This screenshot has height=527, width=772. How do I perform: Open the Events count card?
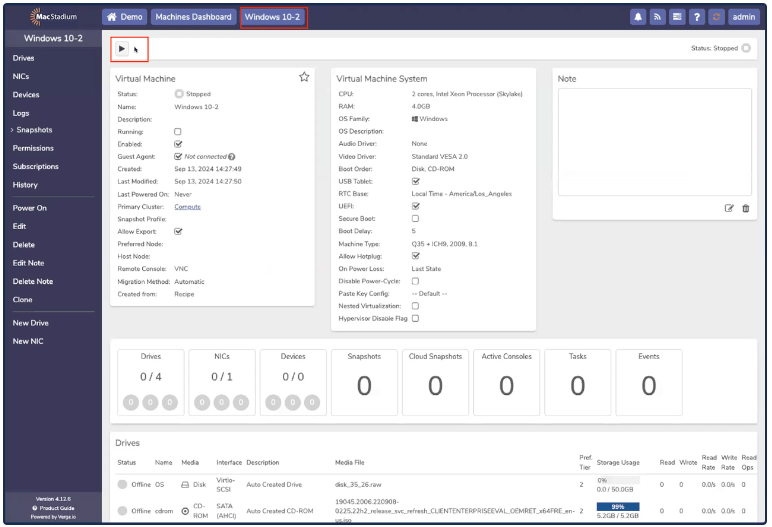[649, 382]
